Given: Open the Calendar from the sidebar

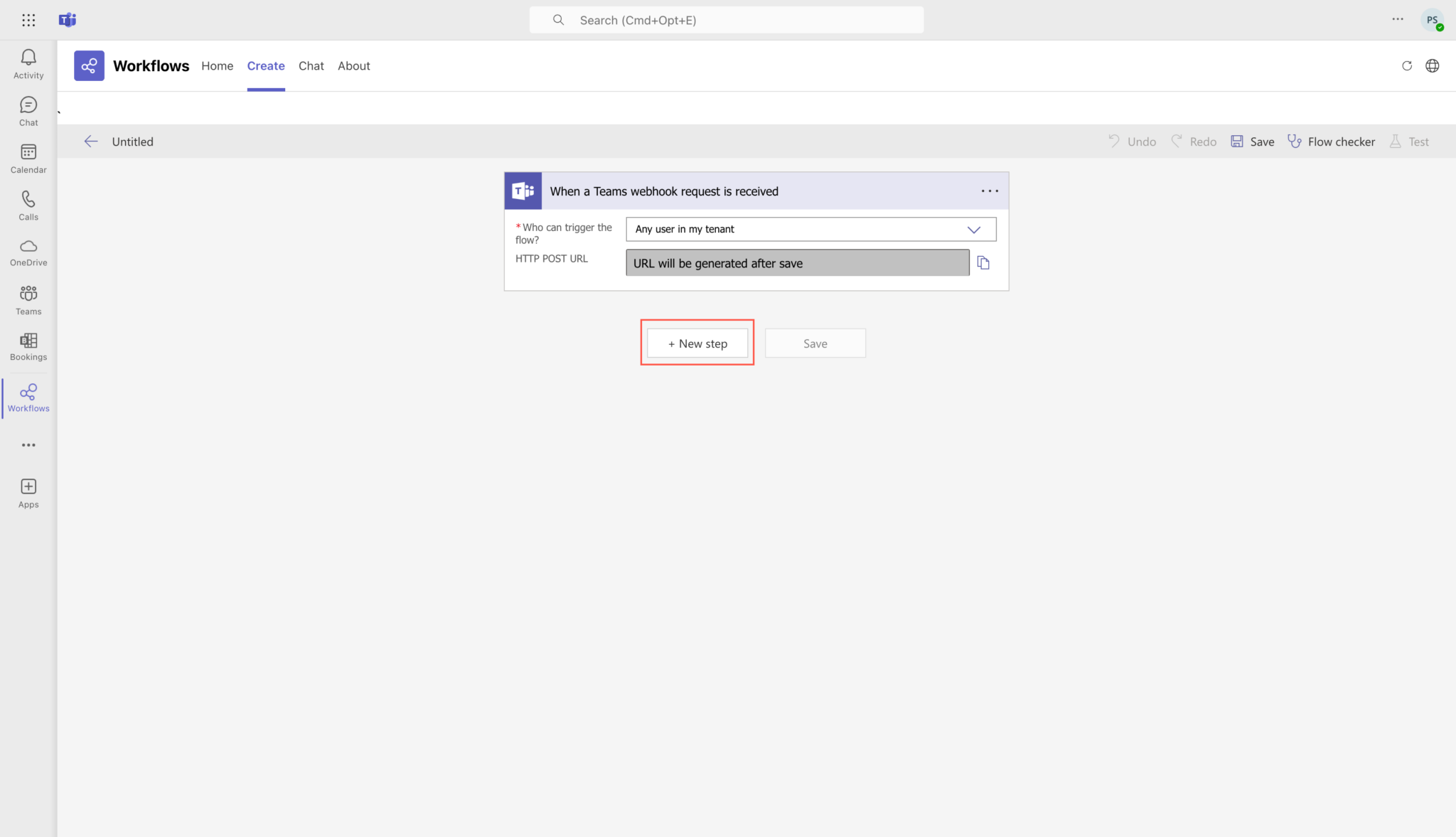Looking at the screenshot, I should (x=28, y=158).
